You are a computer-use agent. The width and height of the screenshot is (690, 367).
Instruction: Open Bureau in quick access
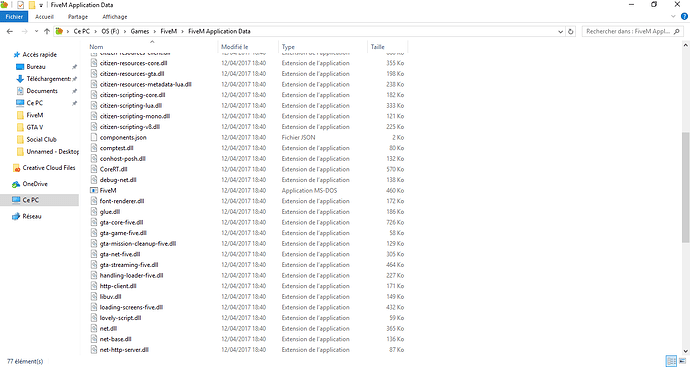click(x=36, y=67)
